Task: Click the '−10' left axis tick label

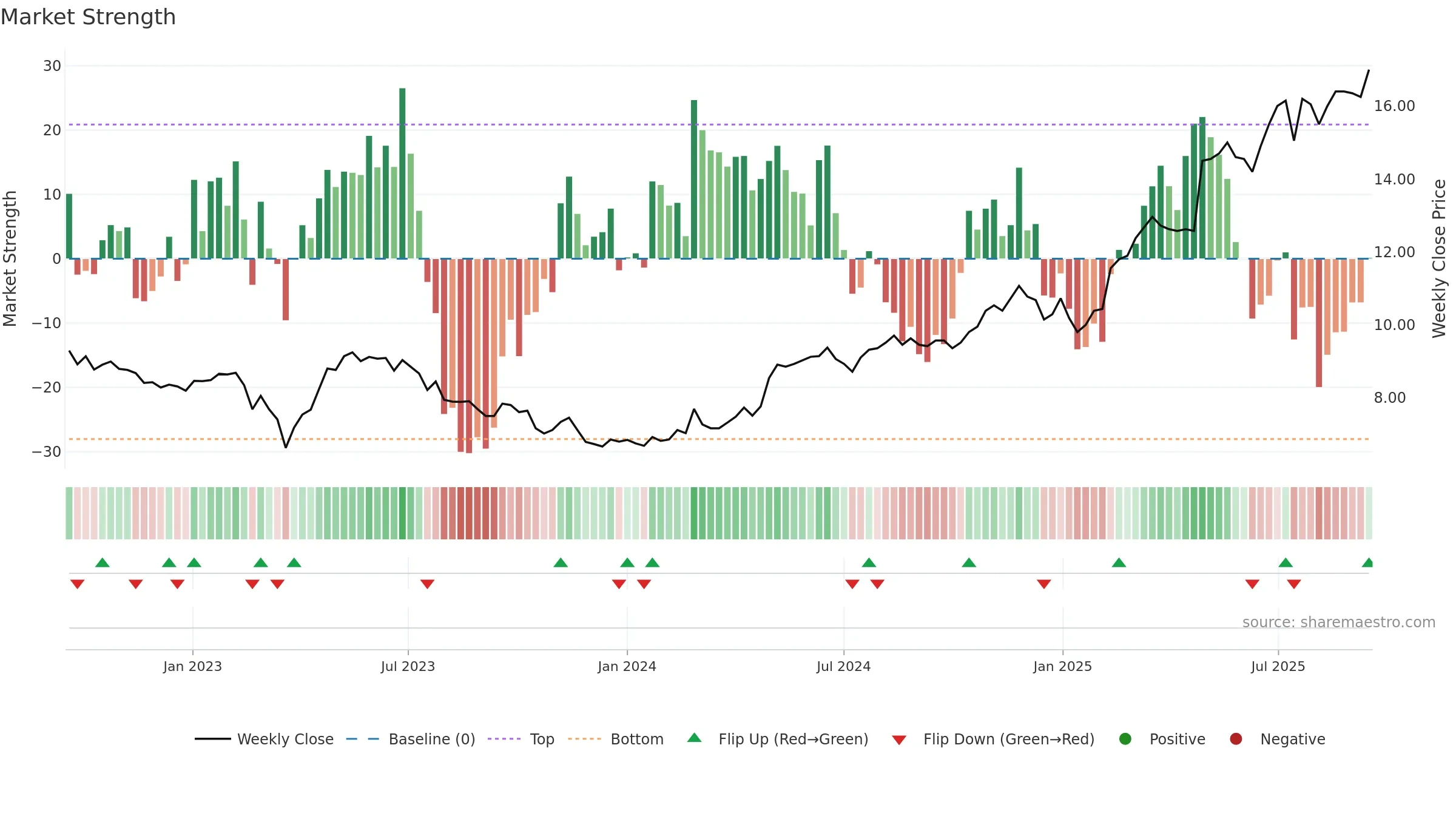Action: (x=47, y=323)
